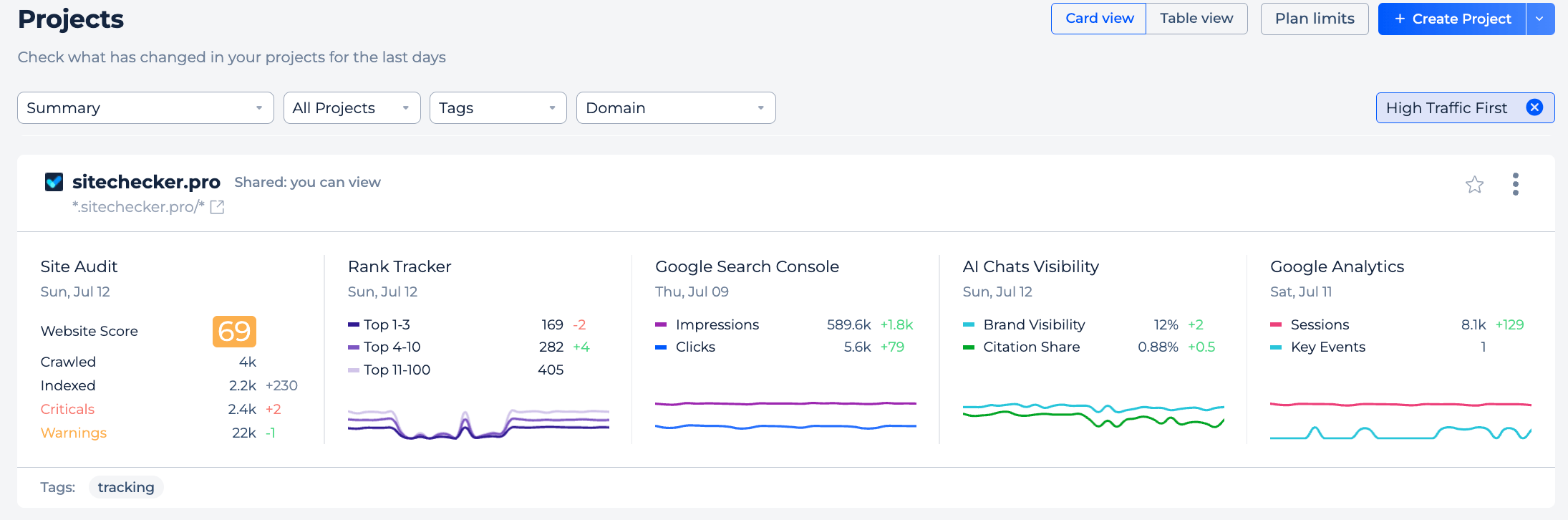
Task: Click the sitechecker.pro favicon logo
Action: pos(54,182)
